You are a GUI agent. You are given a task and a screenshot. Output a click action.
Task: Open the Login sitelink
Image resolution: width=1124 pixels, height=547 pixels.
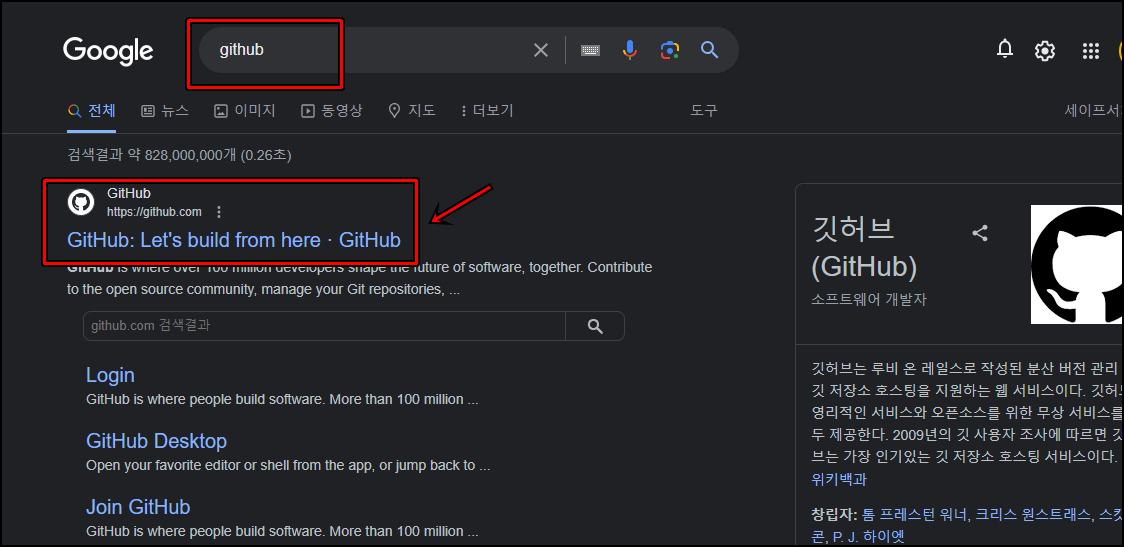click(110, 375)
